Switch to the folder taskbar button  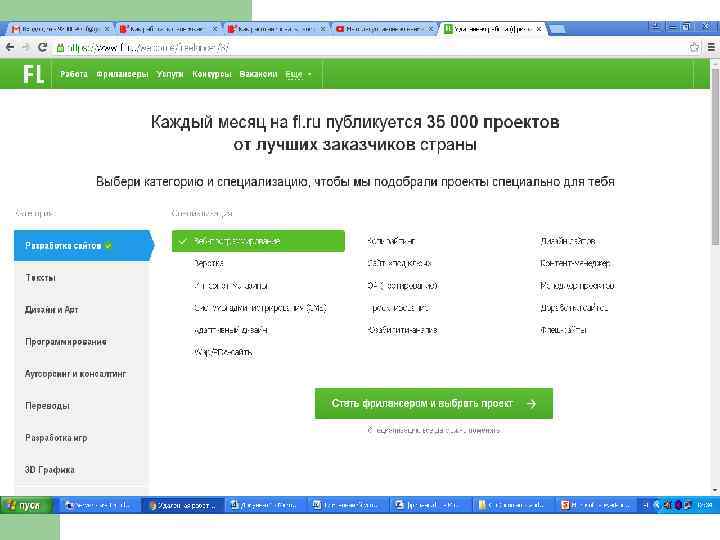[513, 505]
